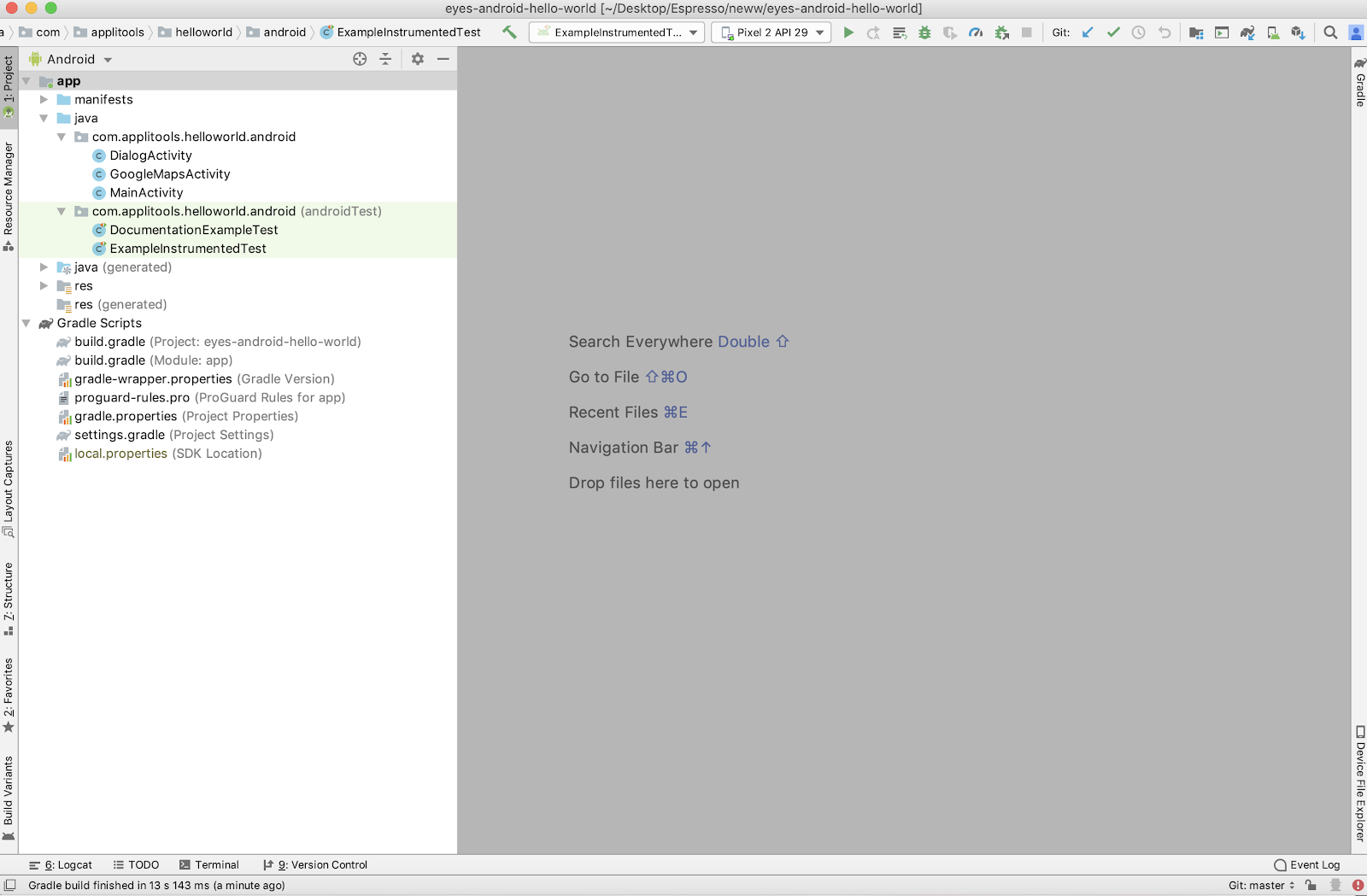Screen dimensions: 1367x896
Task: Show Git history clock icon
Action: tap(1139, 32)
